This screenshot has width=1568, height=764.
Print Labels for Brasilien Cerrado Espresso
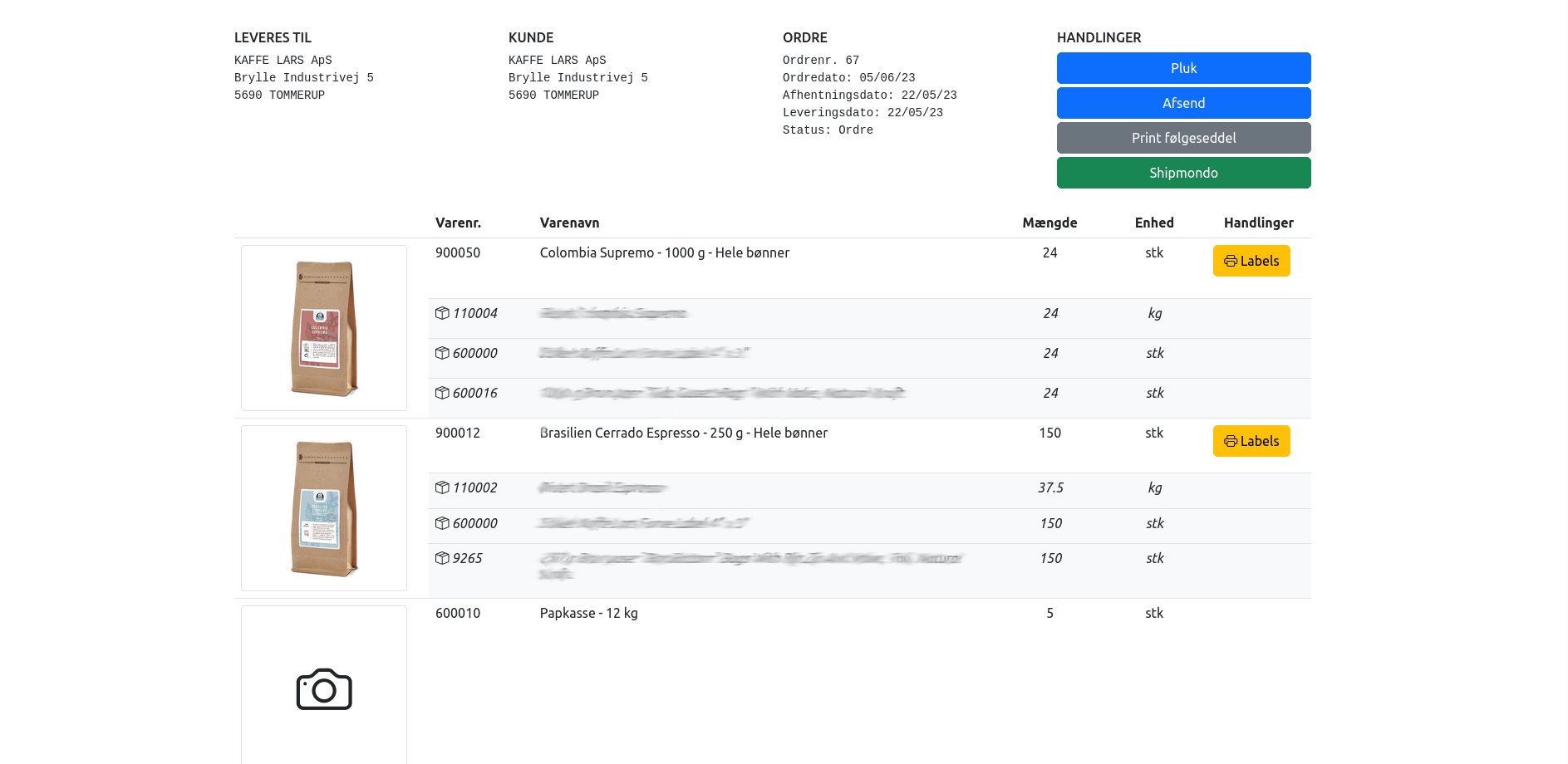tap(1251, 441)
